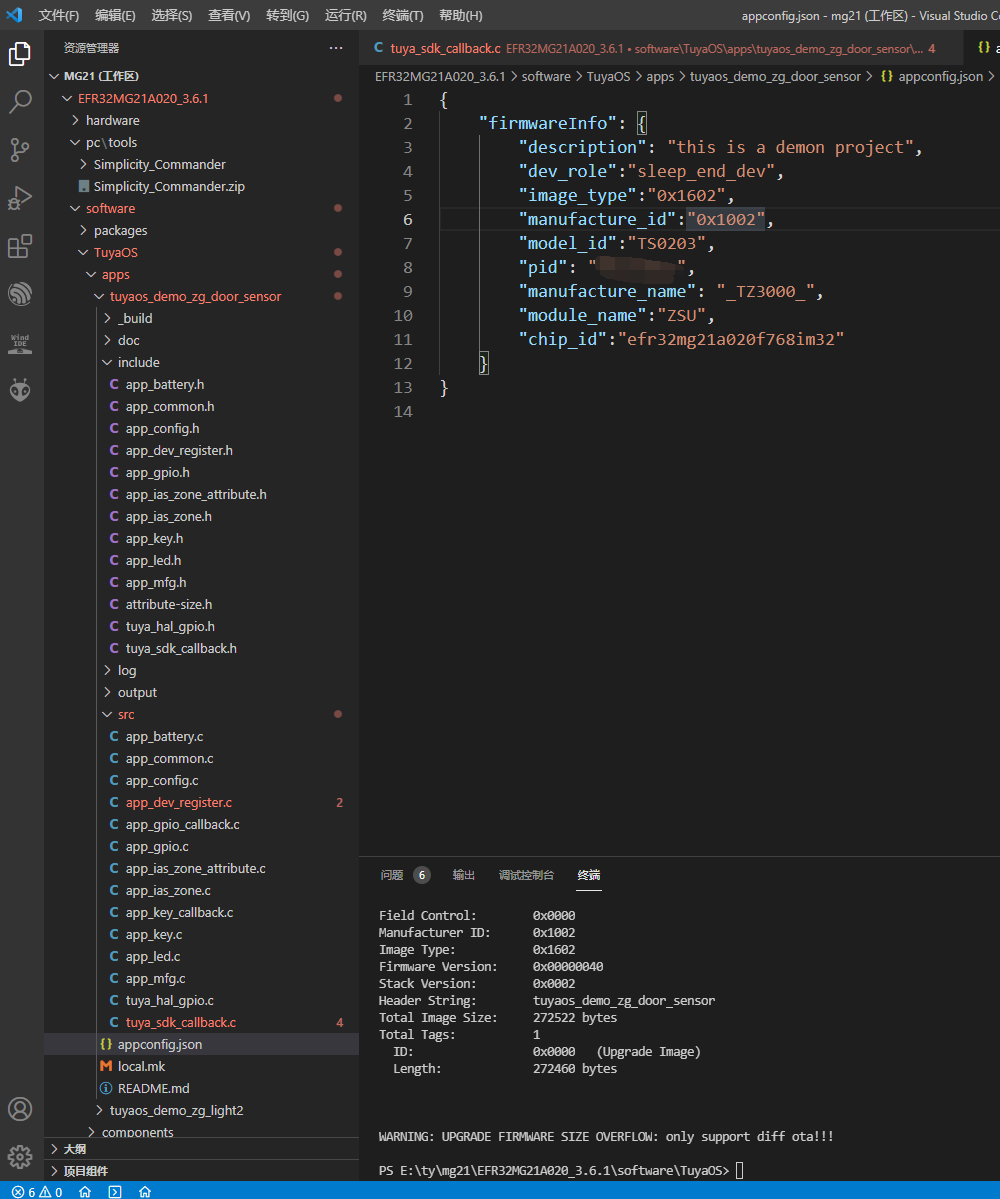Open the 编辑(E) menu

[x=115, y=15]
